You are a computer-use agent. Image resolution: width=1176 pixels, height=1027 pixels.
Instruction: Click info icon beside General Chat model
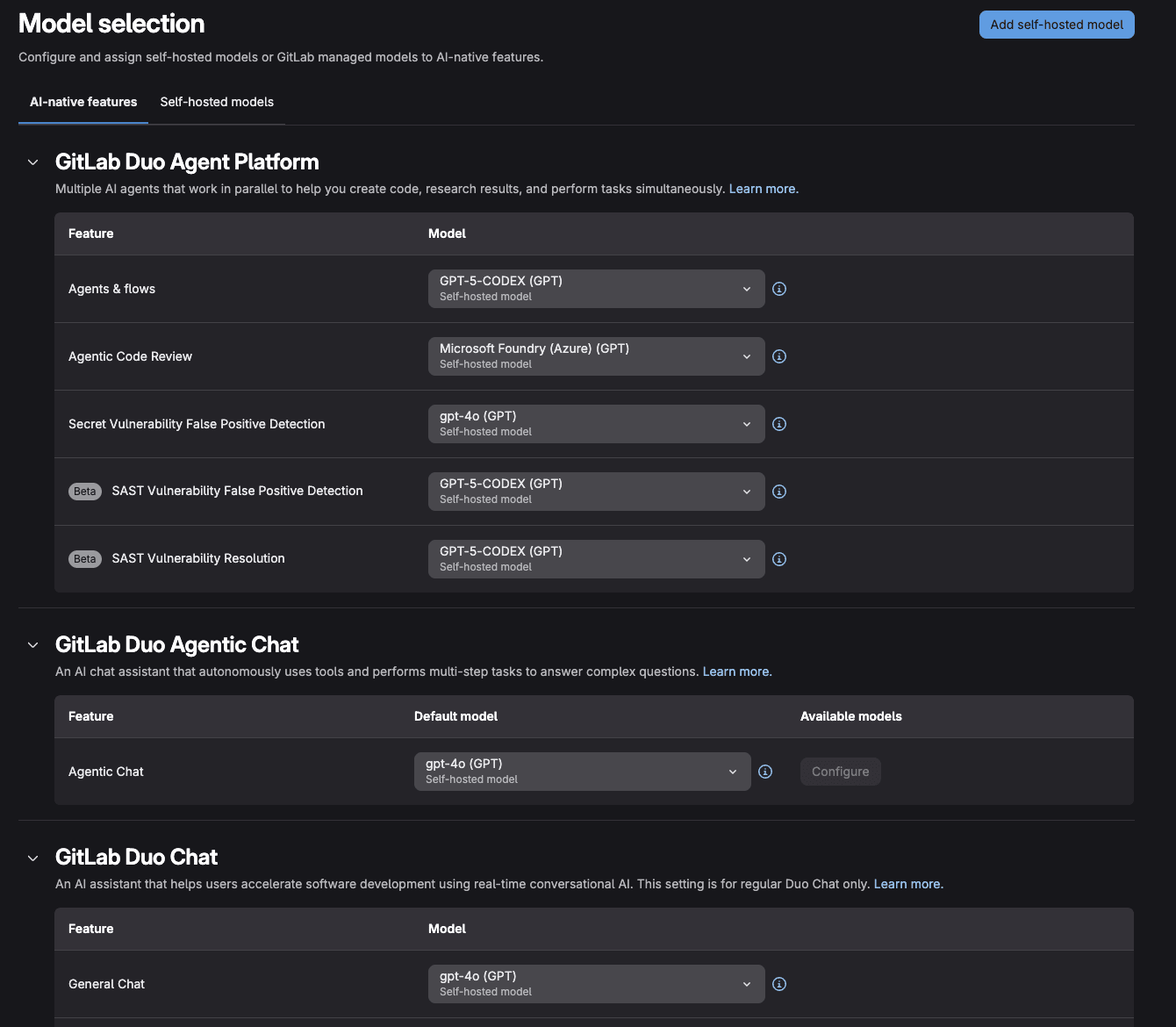(779, 984)
